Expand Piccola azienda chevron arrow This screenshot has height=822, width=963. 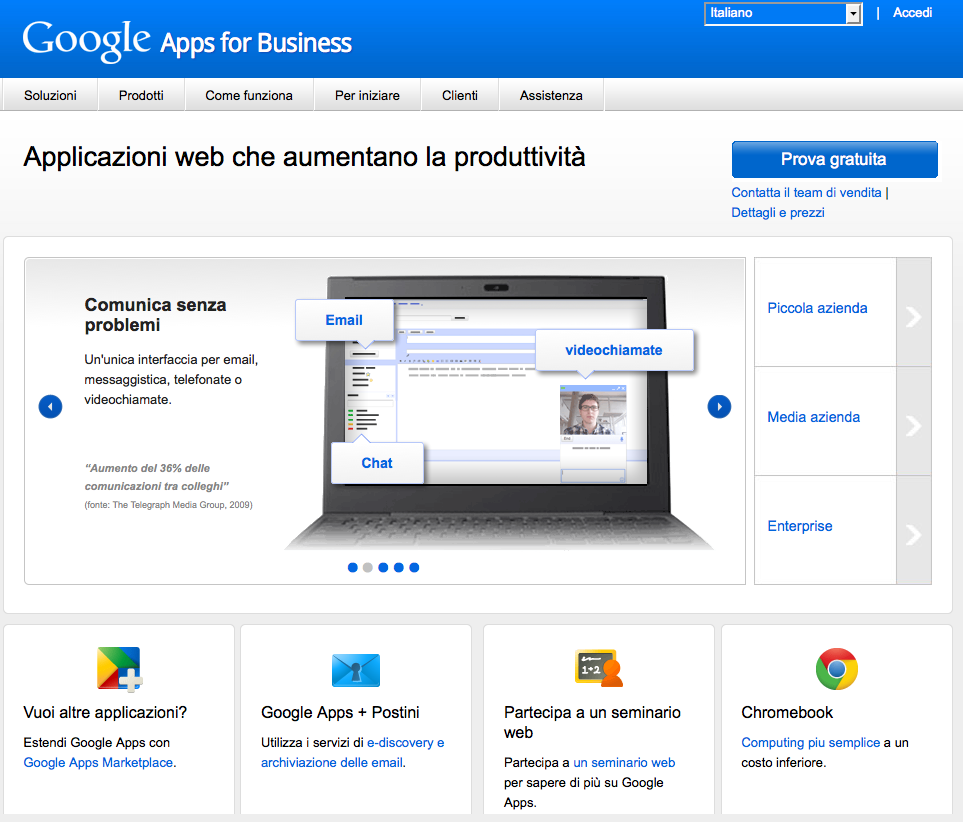[x=914, y=316]
